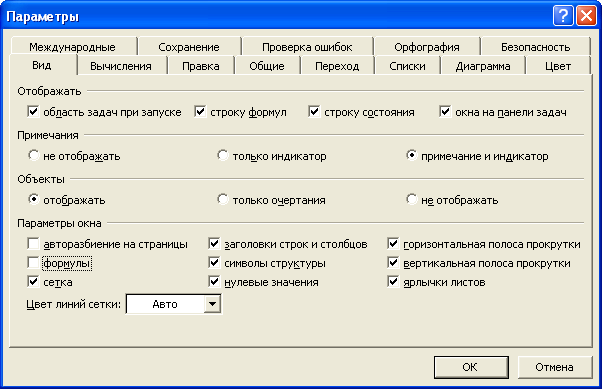602x389 pixels.
Task: Choose не отображать for Примечания
Action: click(33, 156)
